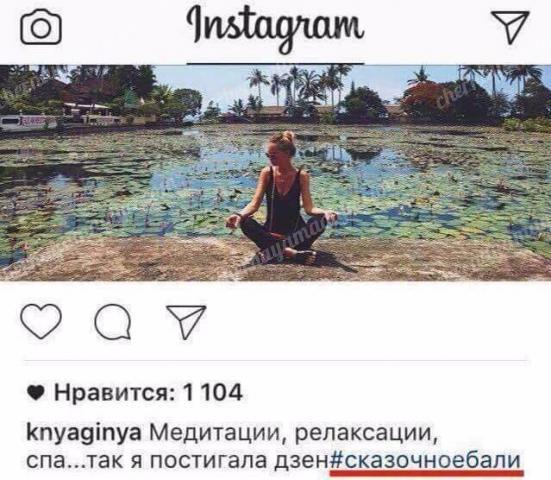Click the red flowering tree in the photo
This screenshot has height=480, width=551.
tap(427, 96)
